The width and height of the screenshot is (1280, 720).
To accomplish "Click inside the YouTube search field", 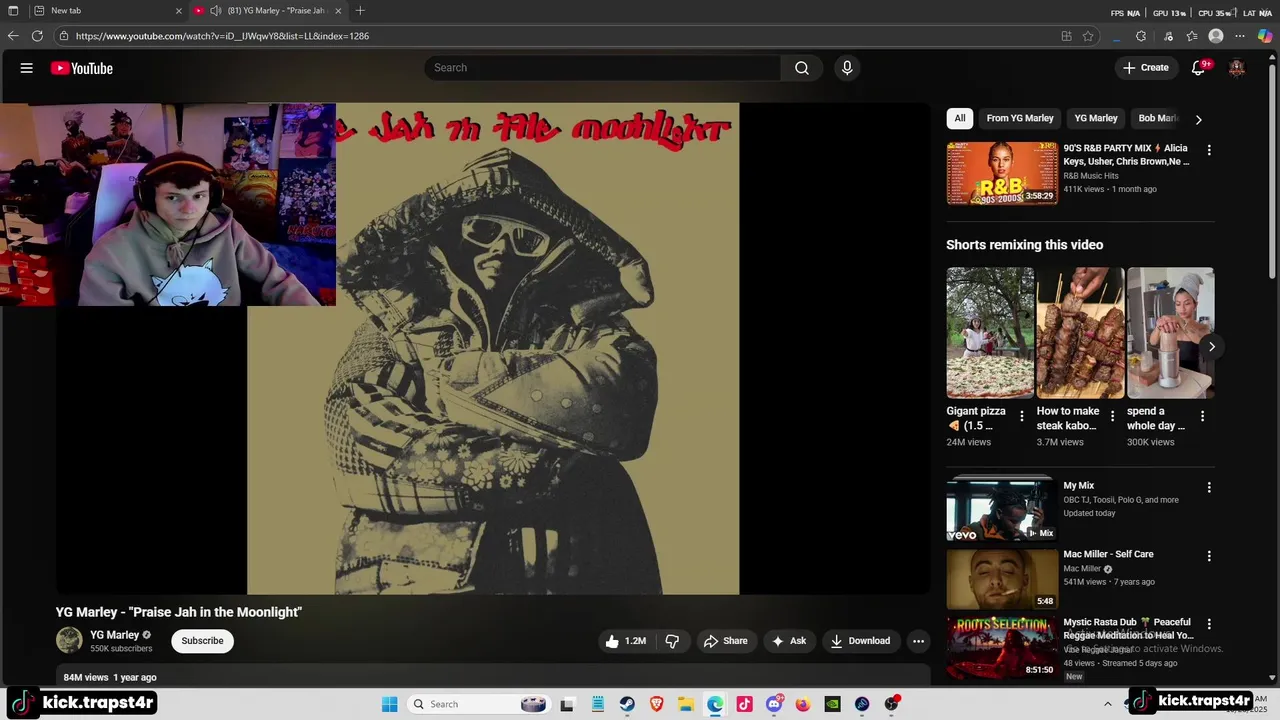I will point(603,68).
